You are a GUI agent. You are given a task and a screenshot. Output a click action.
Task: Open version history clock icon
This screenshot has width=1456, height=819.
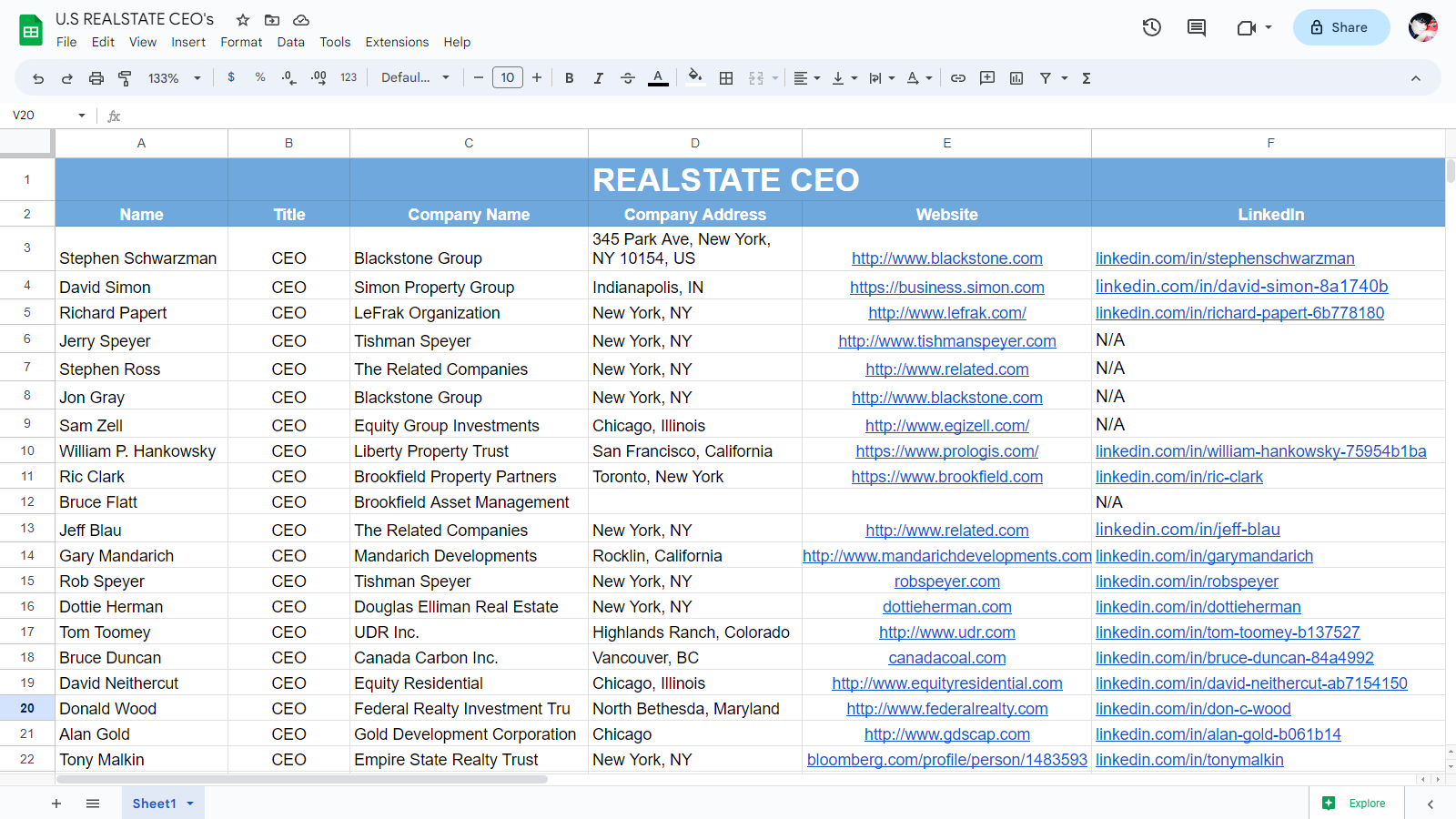click(1152, 27)
